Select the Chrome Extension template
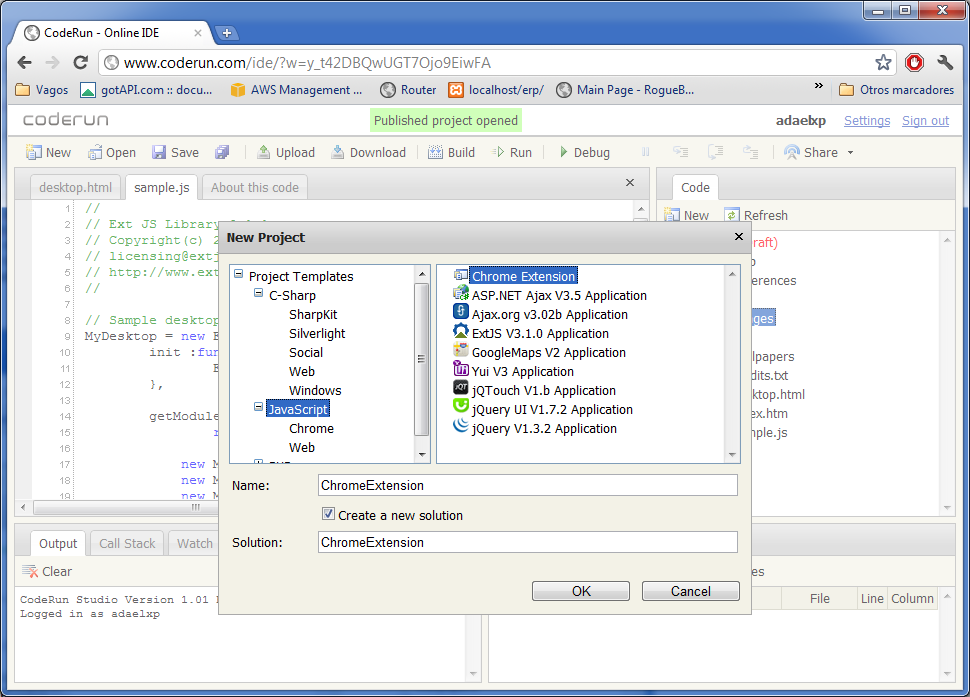Image resolution: width=970 pixels, height=697 pixels. click(x=523, y=276)
